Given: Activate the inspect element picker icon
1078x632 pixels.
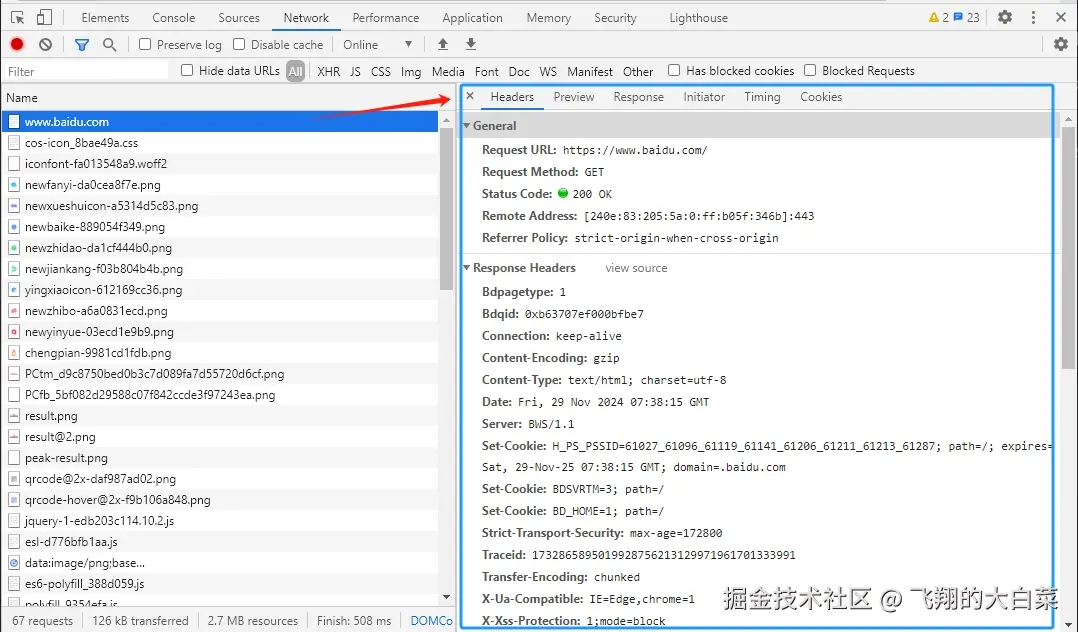Looking at the screenshot, I should click(18, 18).
